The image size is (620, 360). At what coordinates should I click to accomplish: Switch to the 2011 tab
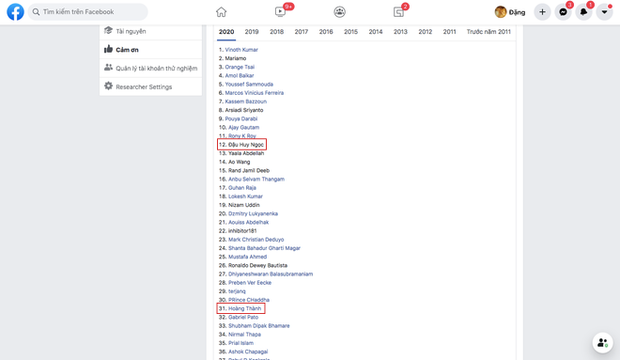pyautogui.click(x=449, y=32)
